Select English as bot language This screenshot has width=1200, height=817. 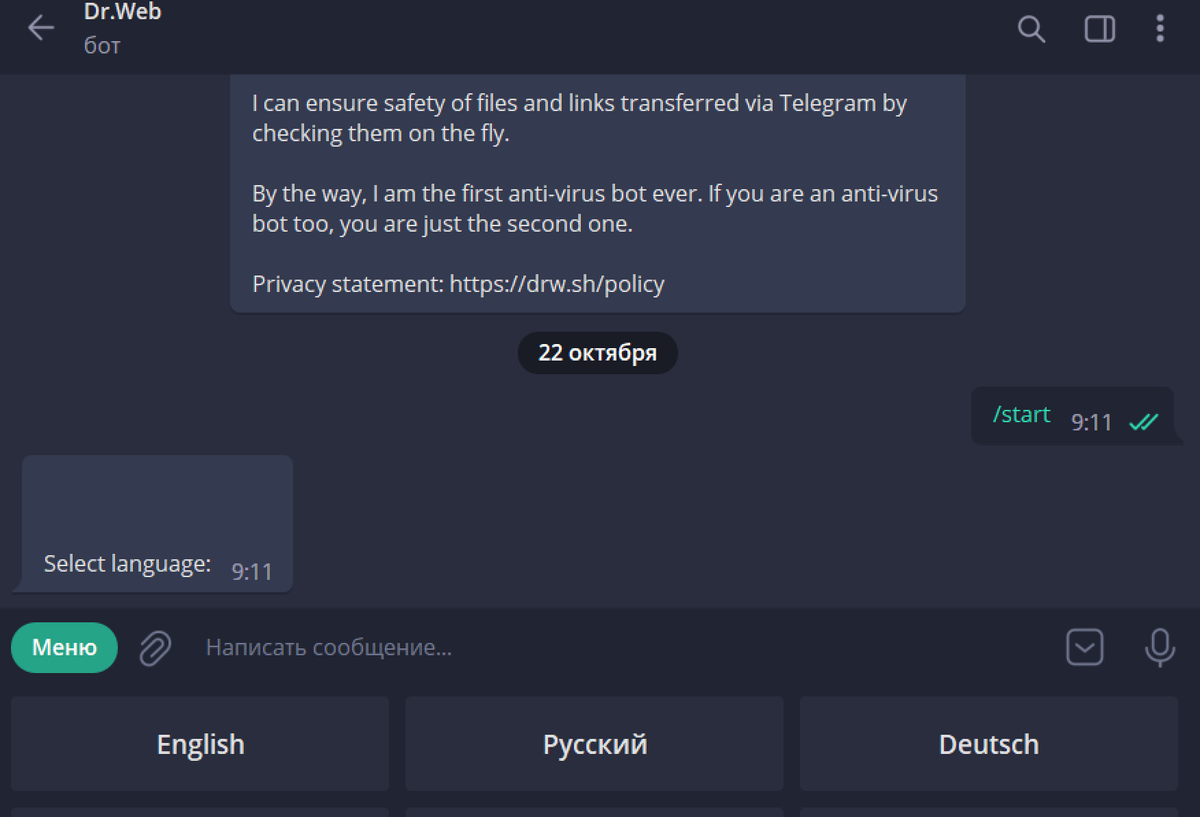click(x=200, y=744)
